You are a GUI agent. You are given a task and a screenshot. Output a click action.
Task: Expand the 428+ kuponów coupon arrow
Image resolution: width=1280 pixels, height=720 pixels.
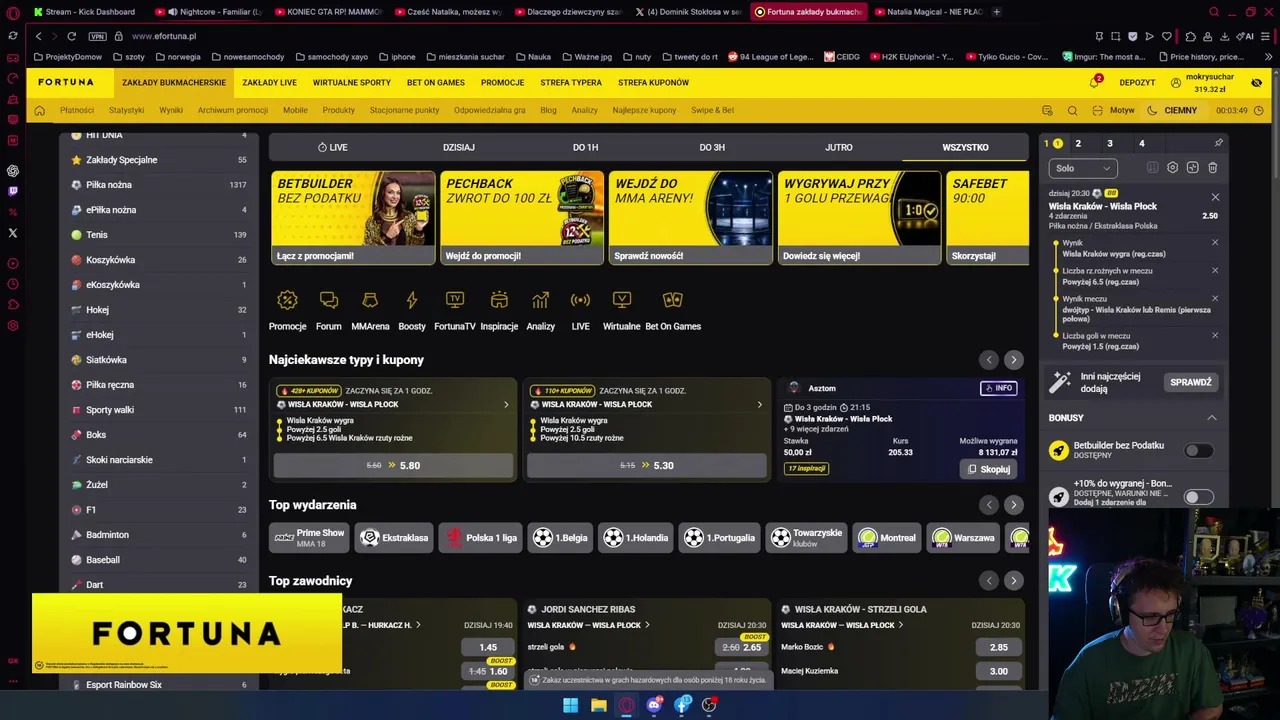point(506,405)
